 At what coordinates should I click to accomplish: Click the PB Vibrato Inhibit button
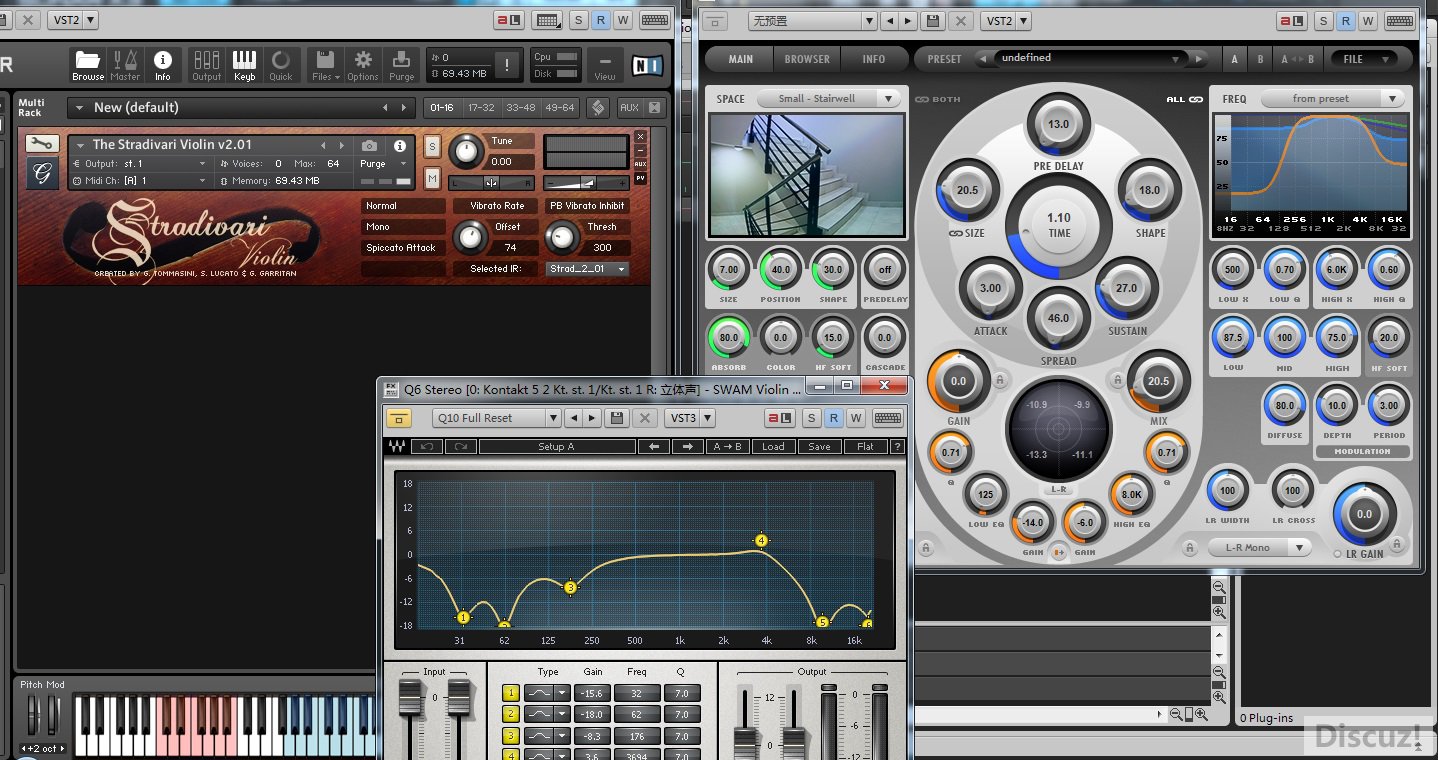pos(587,206)
